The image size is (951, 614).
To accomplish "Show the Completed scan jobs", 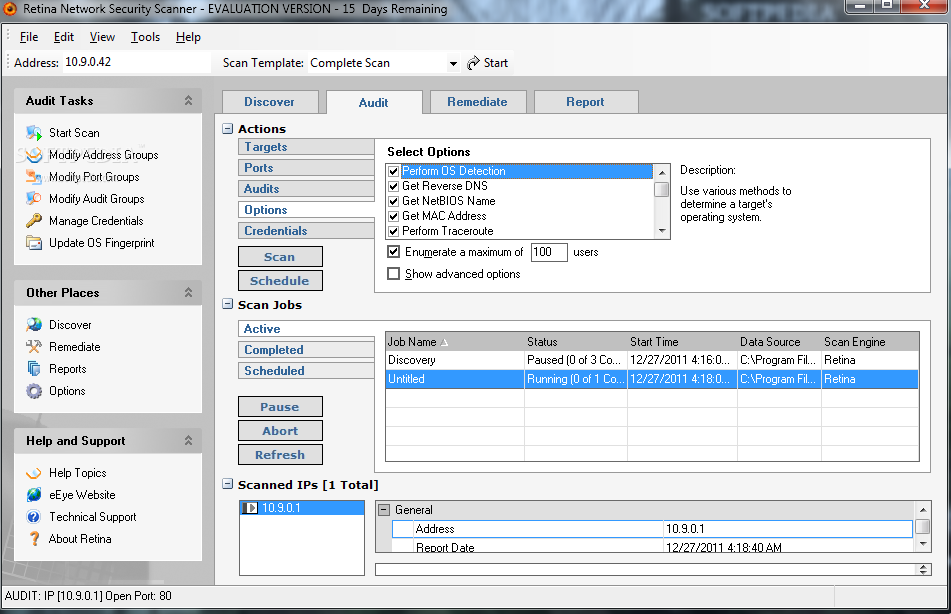I will pos(306,350).
